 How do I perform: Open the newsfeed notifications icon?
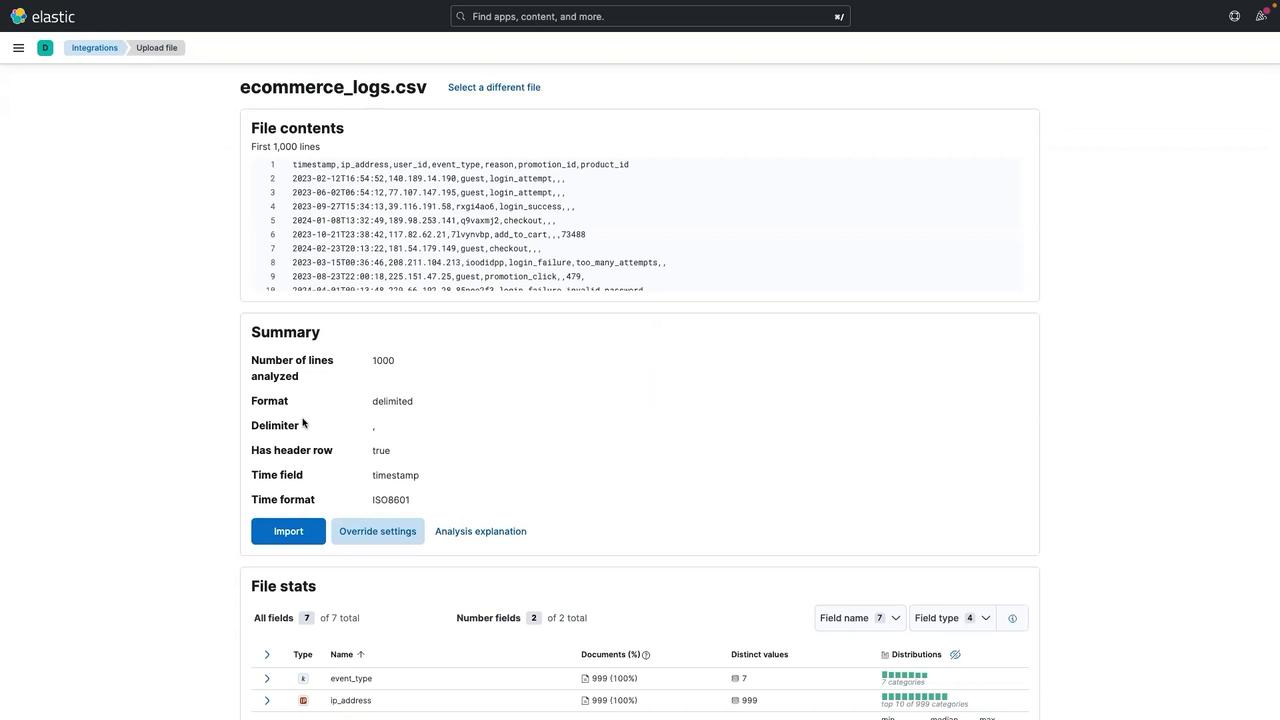(x=1260, y=16)
